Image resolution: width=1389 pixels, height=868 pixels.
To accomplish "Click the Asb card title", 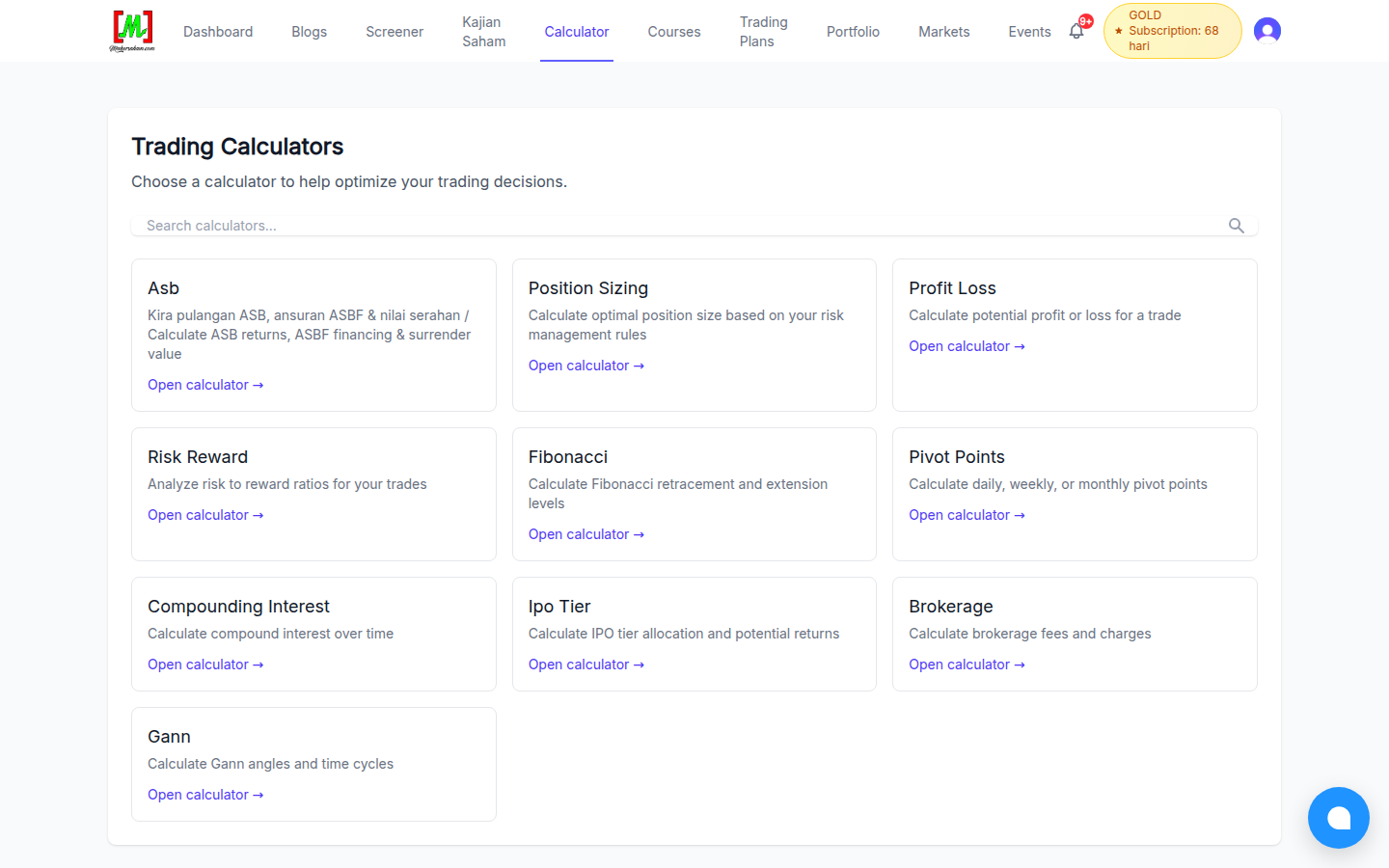I will coord(163,288).
